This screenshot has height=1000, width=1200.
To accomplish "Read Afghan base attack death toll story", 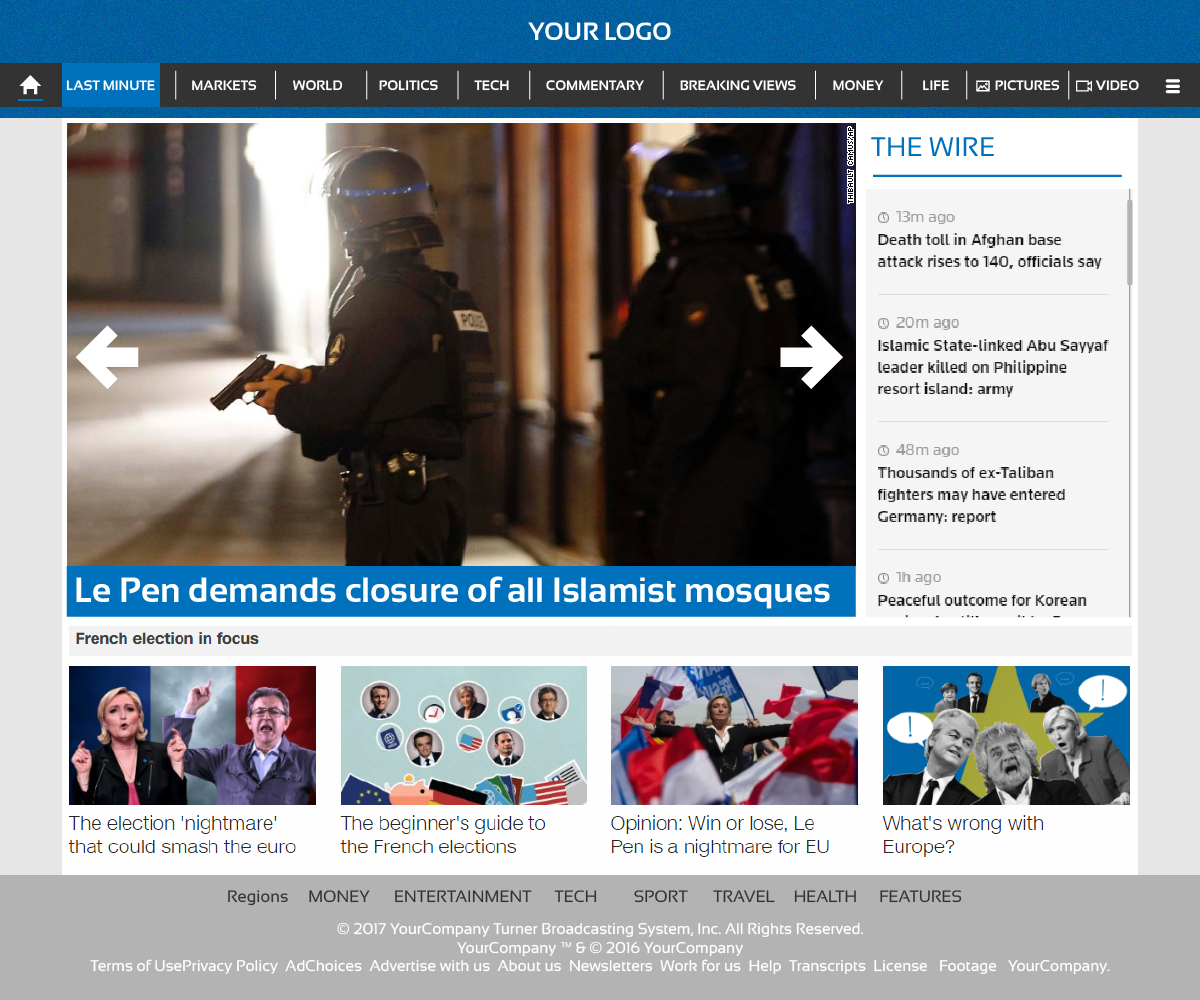I will point(989,250).
